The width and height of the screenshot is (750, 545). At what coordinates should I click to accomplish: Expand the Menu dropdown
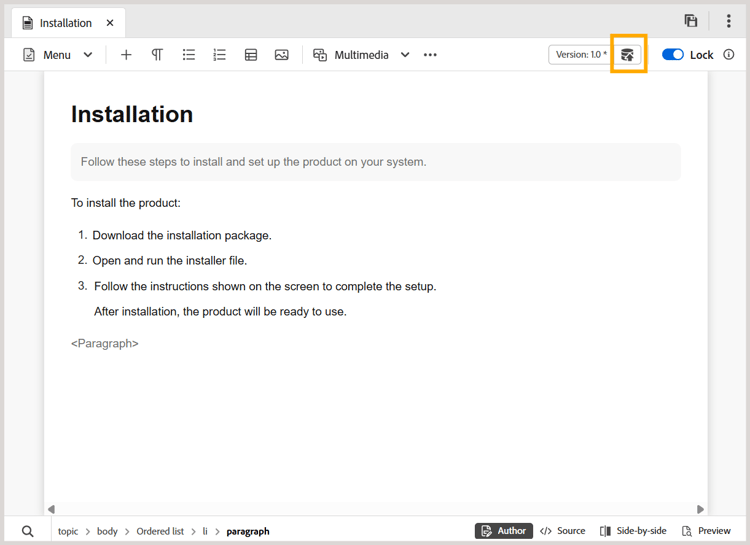[88, 55]
